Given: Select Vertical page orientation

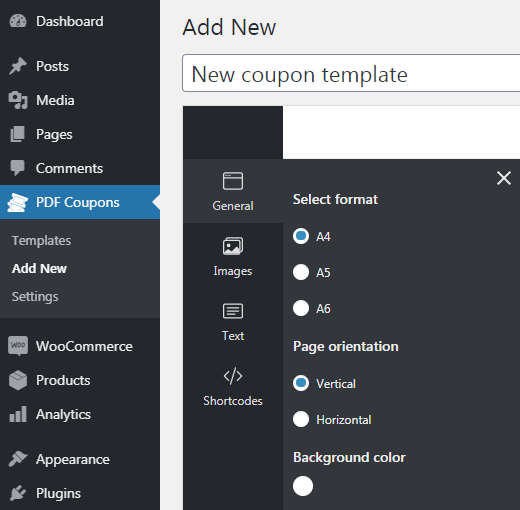Looking at the screenshot, I should [x=301, y=383].
